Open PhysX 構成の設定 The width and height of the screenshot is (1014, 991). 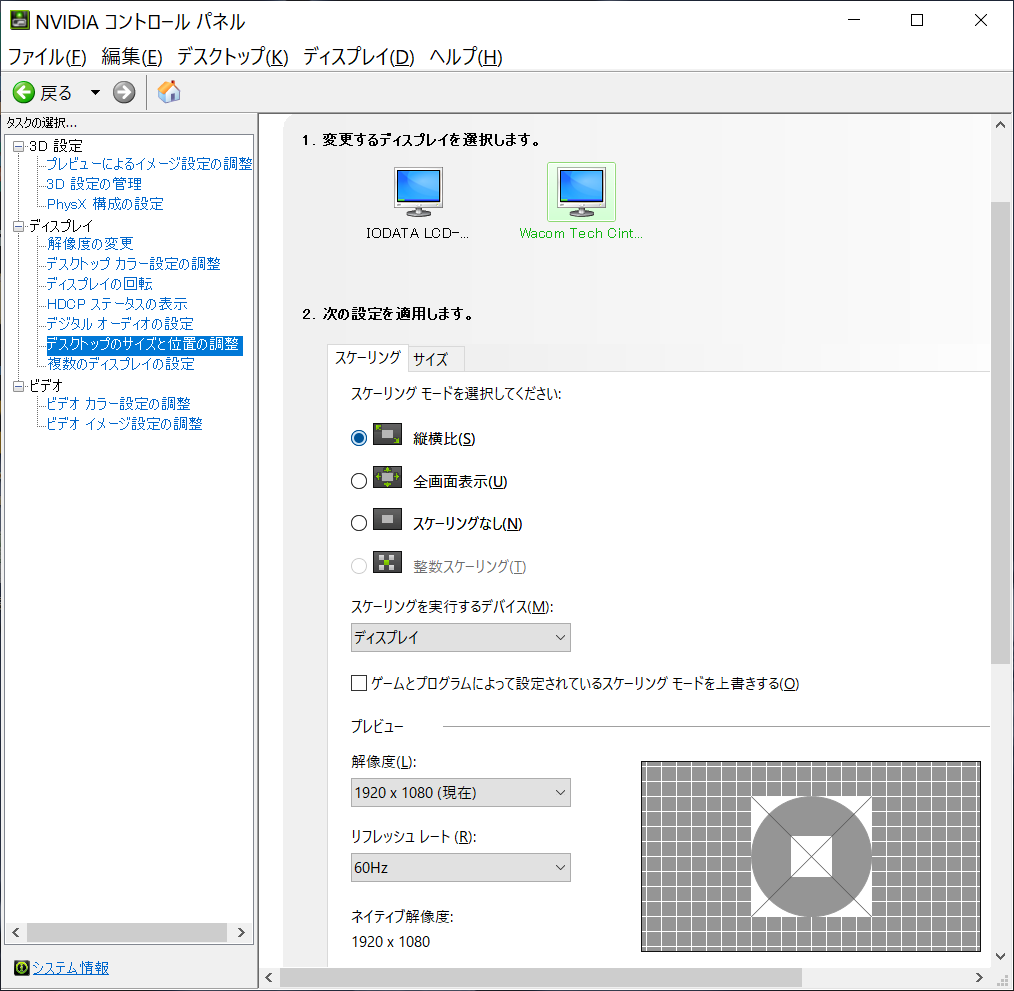pyautogui.click(x=105, y=204)
